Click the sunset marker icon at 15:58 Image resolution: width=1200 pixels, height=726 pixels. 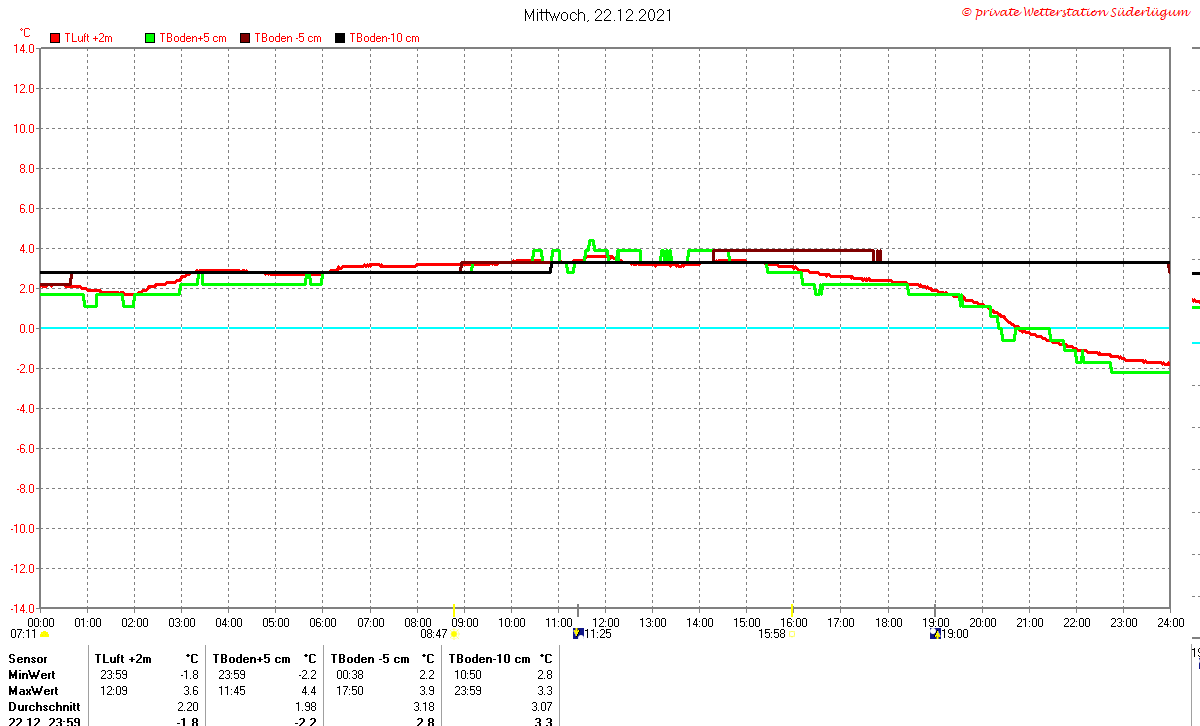pyautogui.click(x=792, y=634)
